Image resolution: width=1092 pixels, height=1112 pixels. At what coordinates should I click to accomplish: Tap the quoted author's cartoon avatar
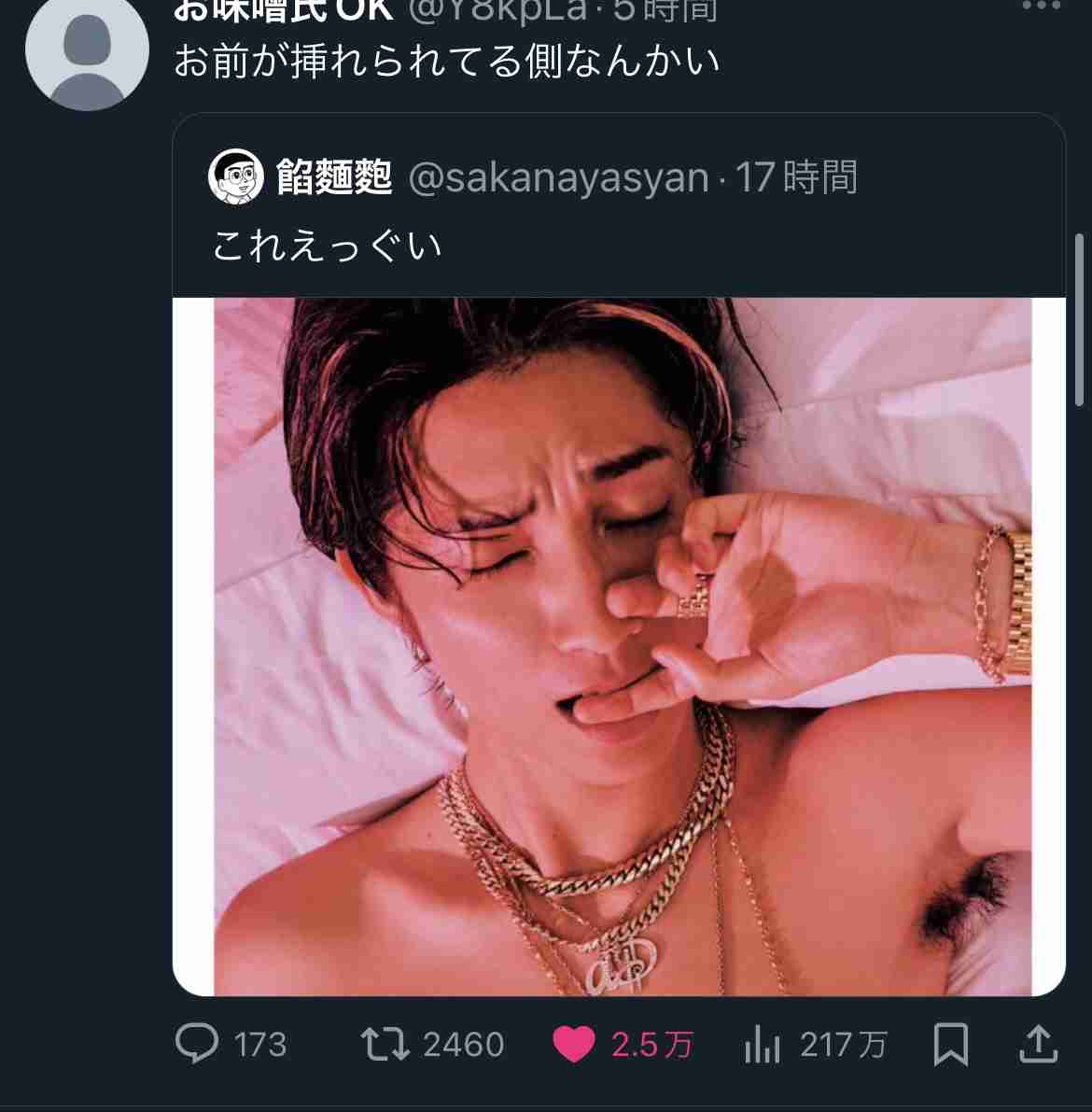[x=235, y=176]
